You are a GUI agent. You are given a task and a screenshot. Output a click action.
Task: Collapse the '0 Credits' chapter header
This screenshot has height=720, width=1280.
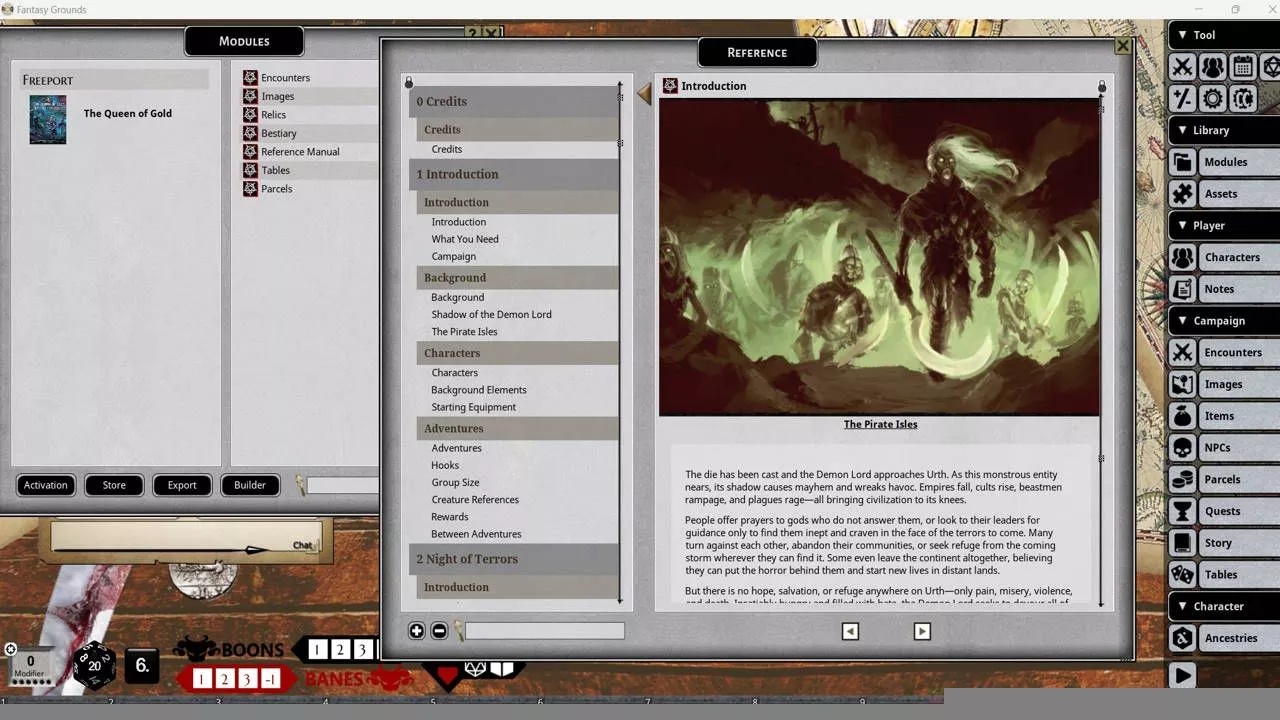pos(514,101)
